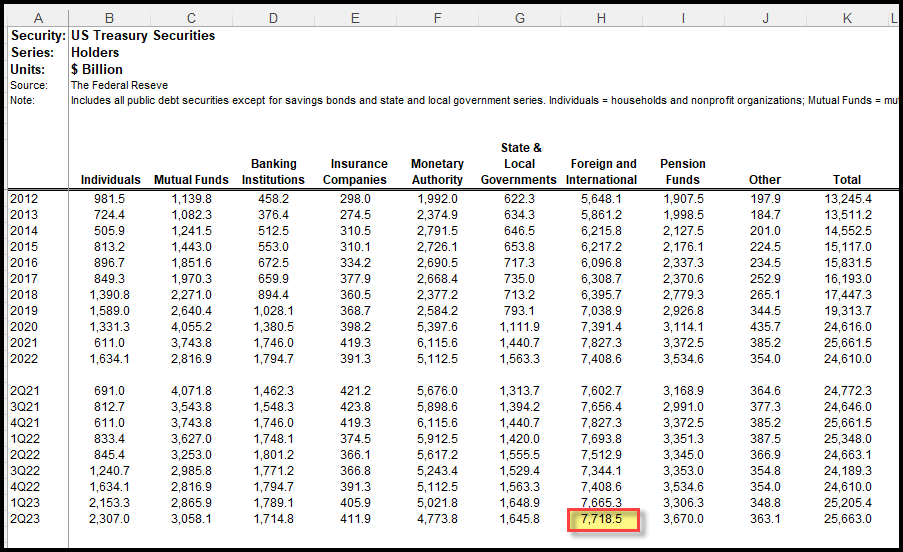Select the 2020 row label
The height and width of the screenshot is (552, 903).
tap(24, 327)
